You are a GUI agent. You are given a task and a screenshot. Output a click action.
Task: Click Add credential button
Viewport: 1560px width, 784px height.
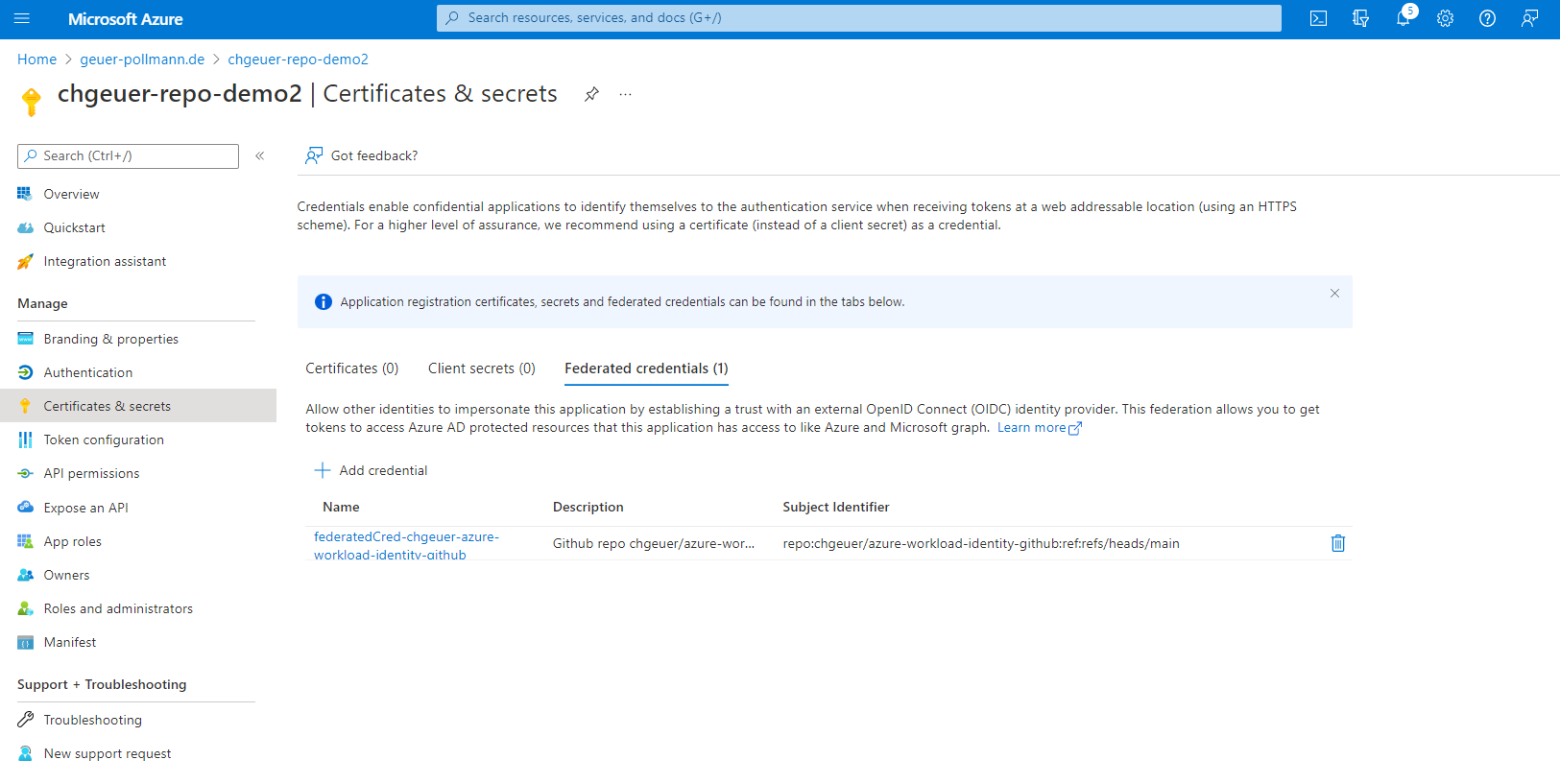pyautogui.click(x=372, y=470)
